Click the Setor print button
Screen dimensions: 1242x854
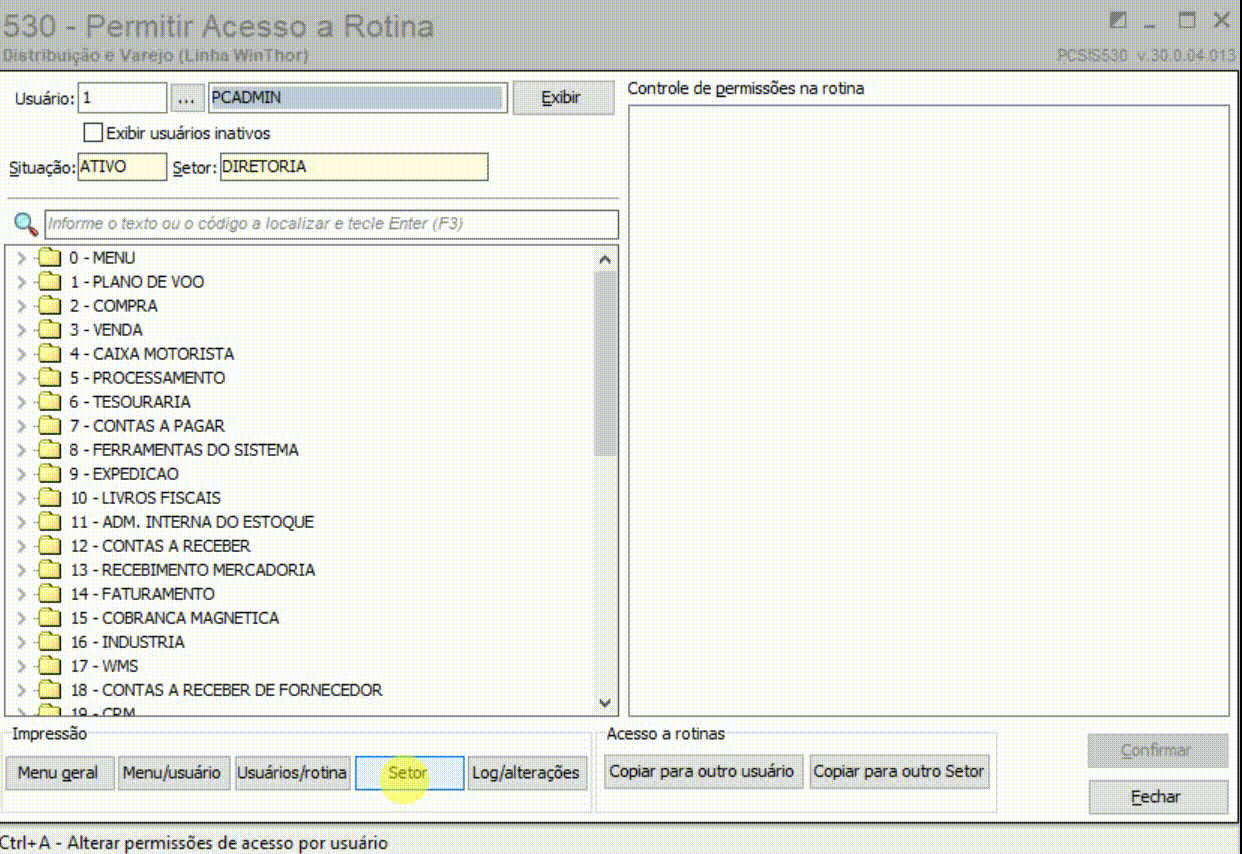click(409, 772)
